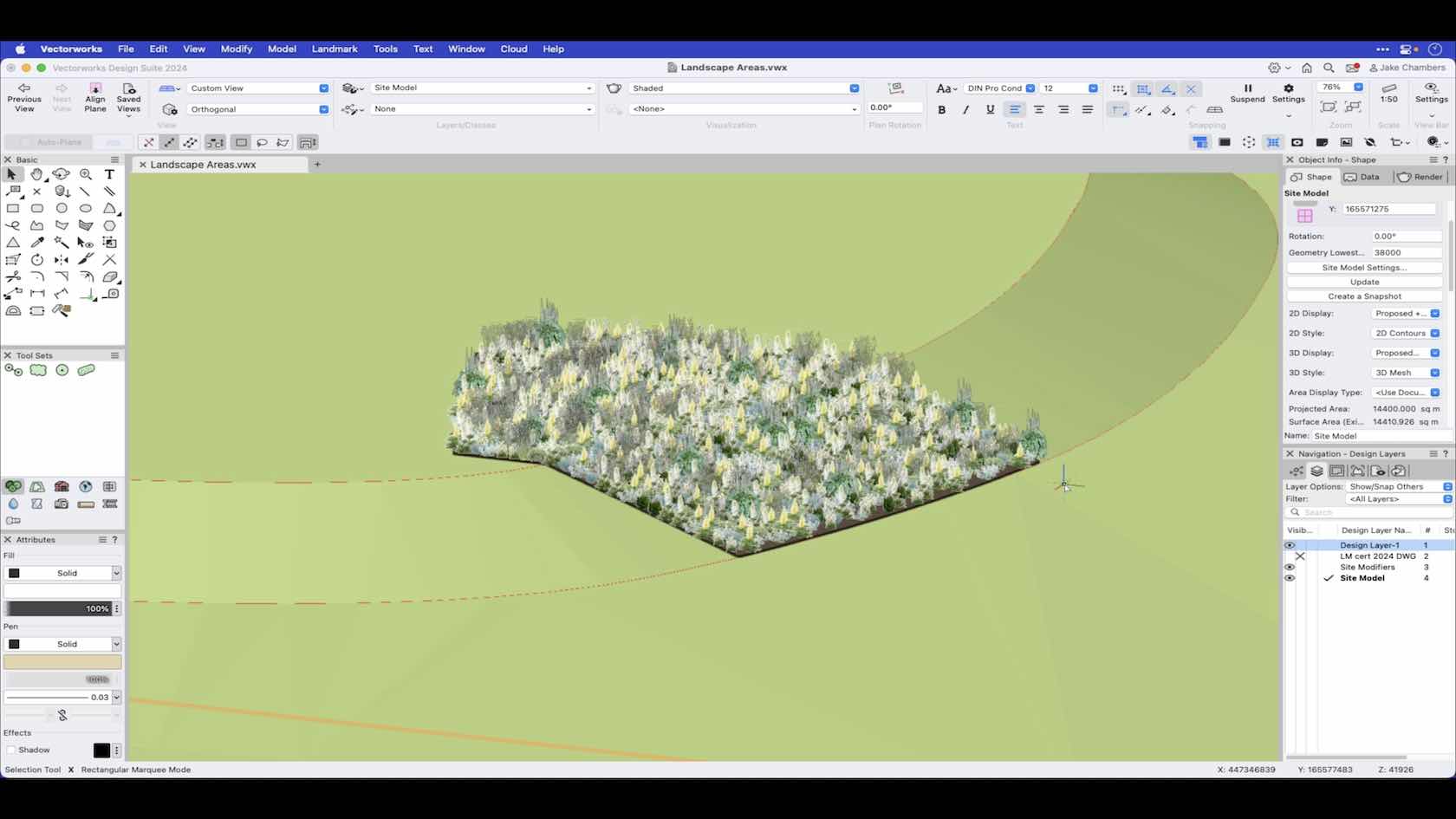Screen dimensions: 1456x819
Task: Select the Freehand tool
Action: pos(12,225)
